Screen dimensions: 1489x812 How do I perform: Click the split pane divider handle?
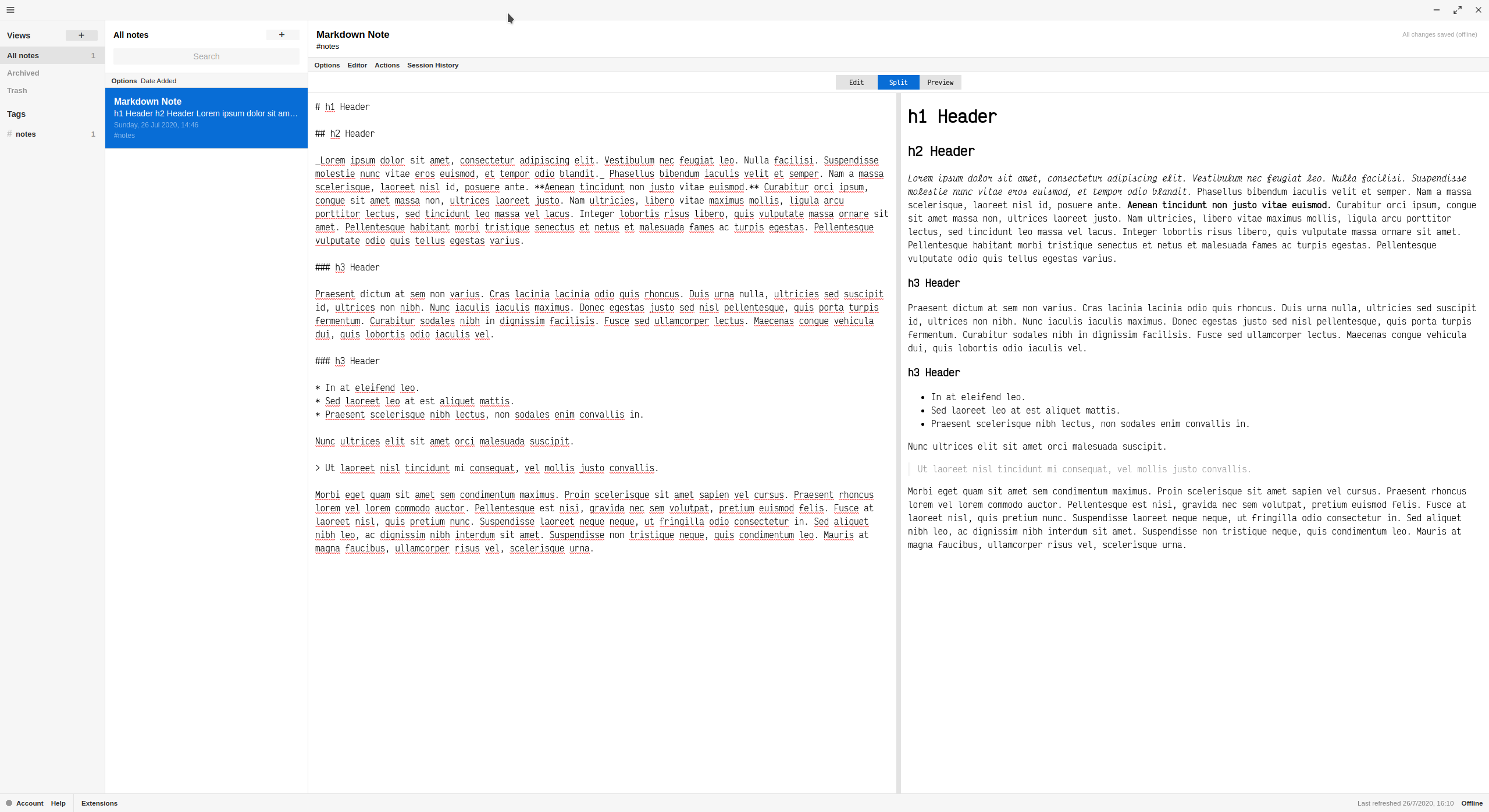pyautogui.click(x=899, y=443)
